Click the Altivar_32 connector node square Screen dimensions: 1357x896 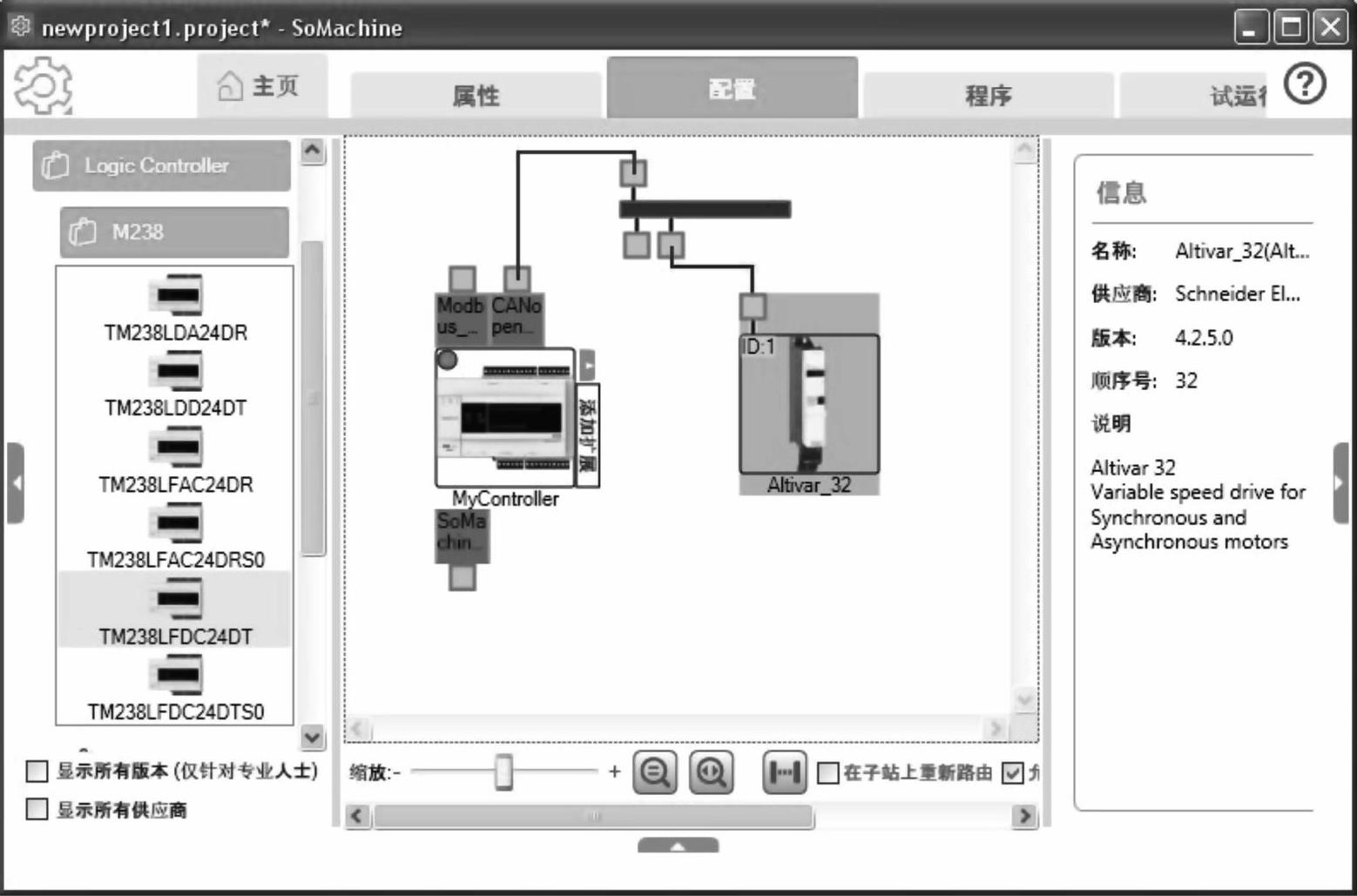[x=753, y=307]
